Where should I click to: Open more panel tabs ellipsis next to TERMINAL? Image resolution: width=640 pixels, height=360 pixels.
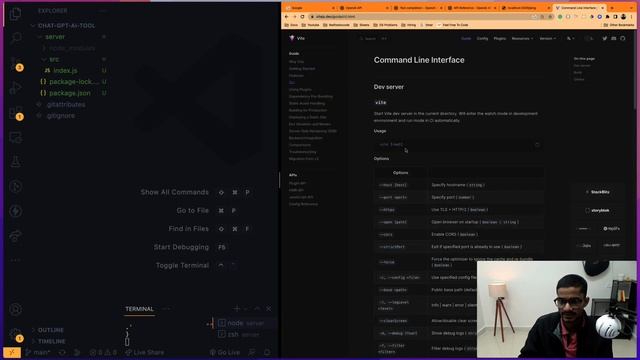pyautogui.click(x=166, y=309)
